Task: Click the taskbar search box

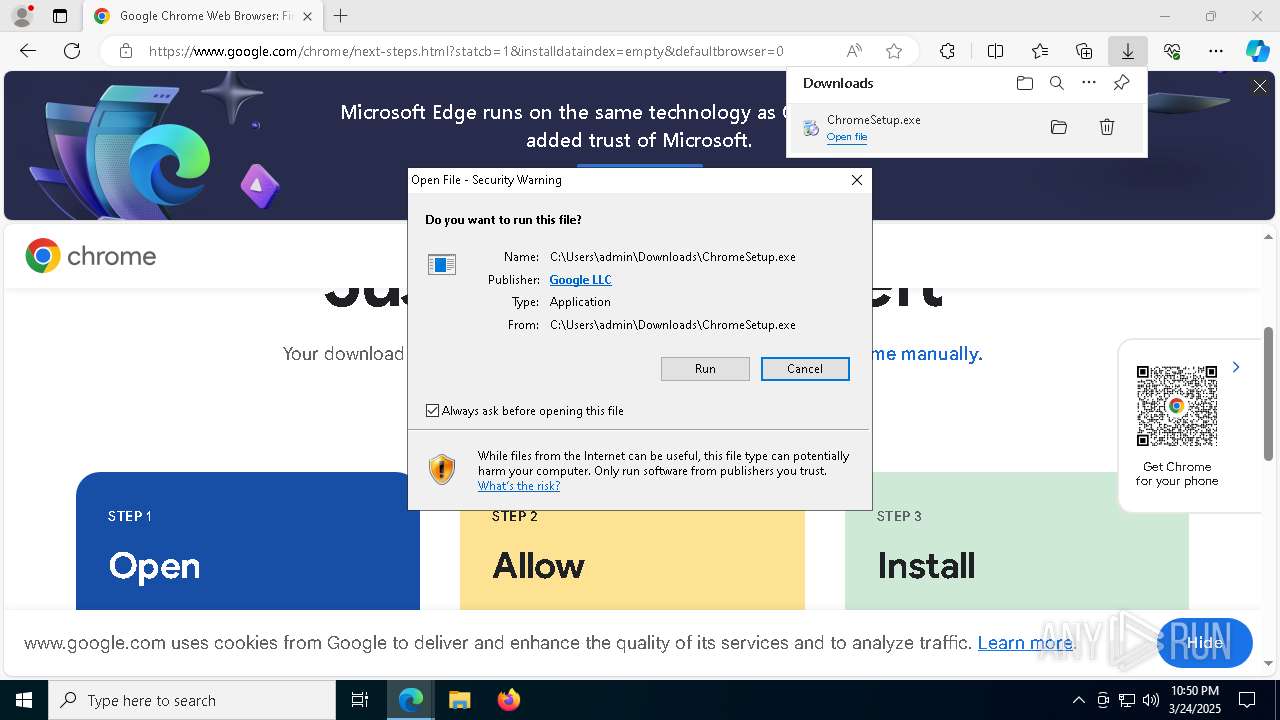Action: click(192, 700)
